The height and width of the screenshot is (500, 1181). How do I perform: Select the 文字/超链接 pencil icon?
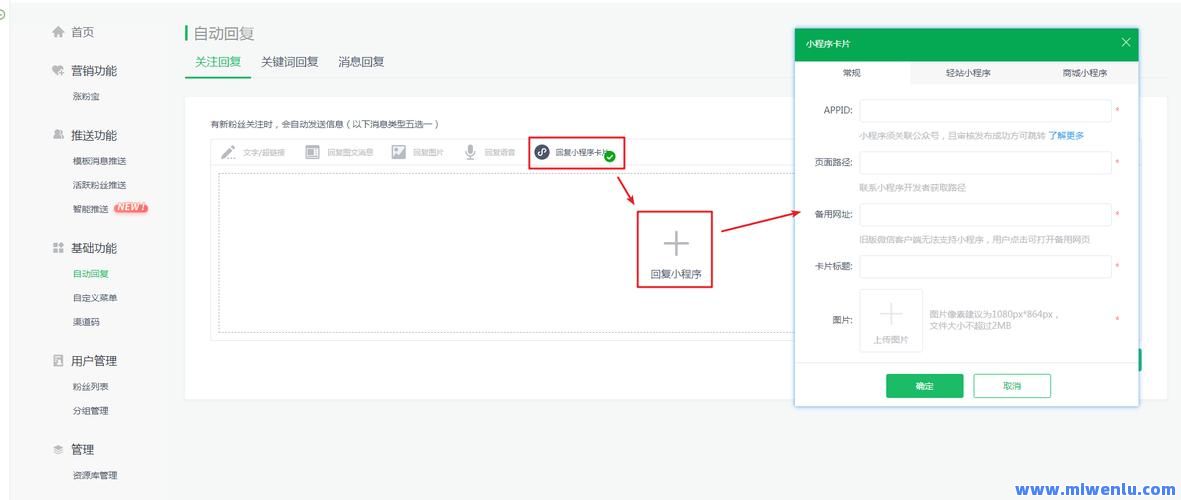[228, 152]
